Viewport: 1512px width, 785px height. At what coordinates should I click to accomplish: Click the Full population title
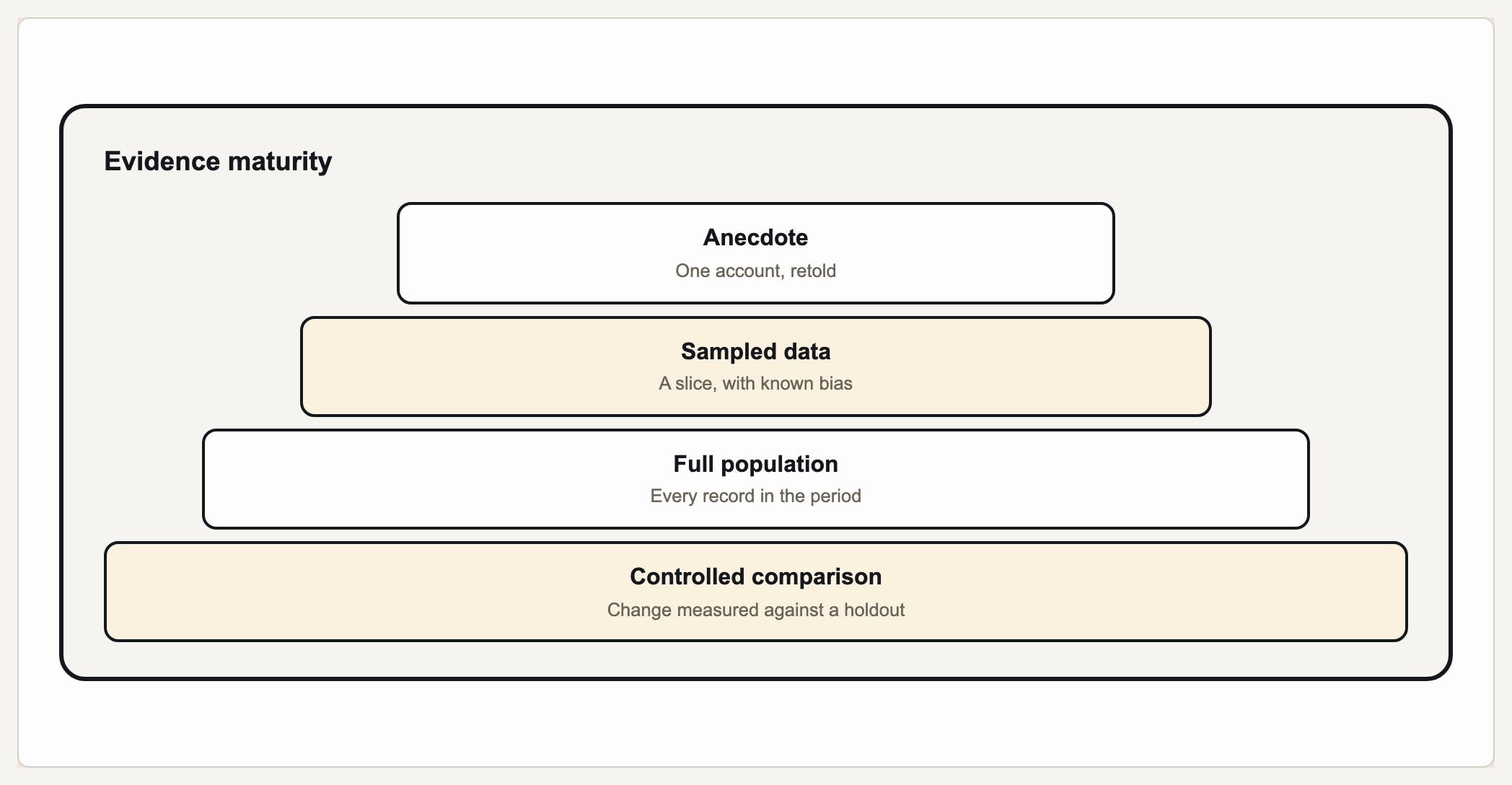755,464
